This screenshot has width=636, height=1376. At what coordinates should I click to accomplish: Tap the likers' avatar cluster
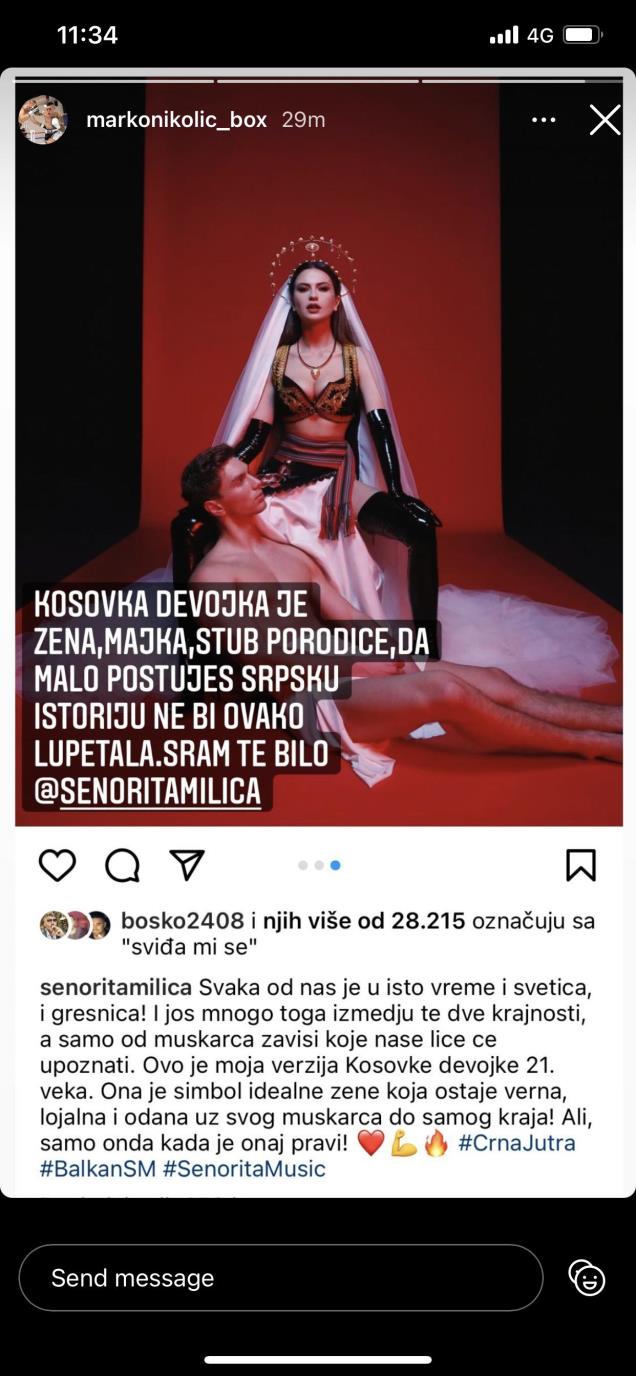[75, 925]
